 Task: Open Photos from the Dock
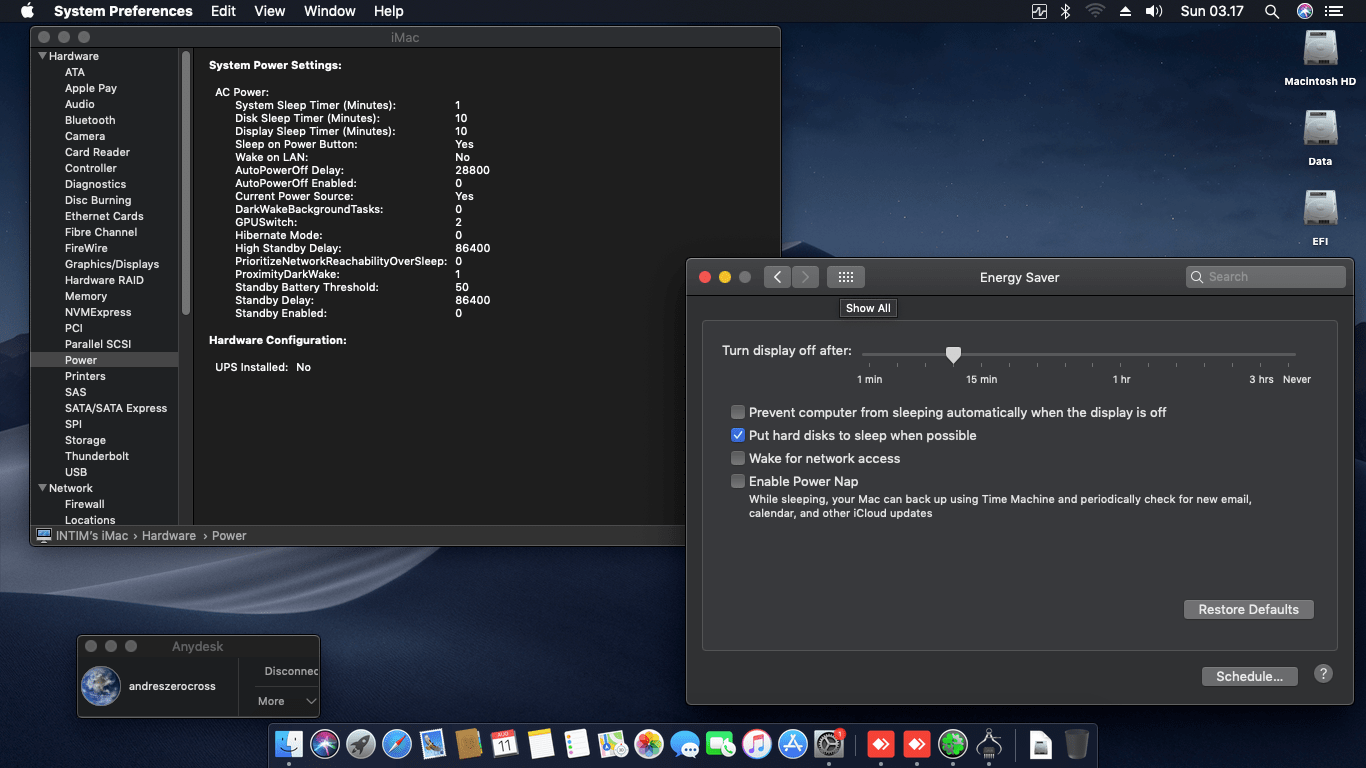tap(649, 744)
